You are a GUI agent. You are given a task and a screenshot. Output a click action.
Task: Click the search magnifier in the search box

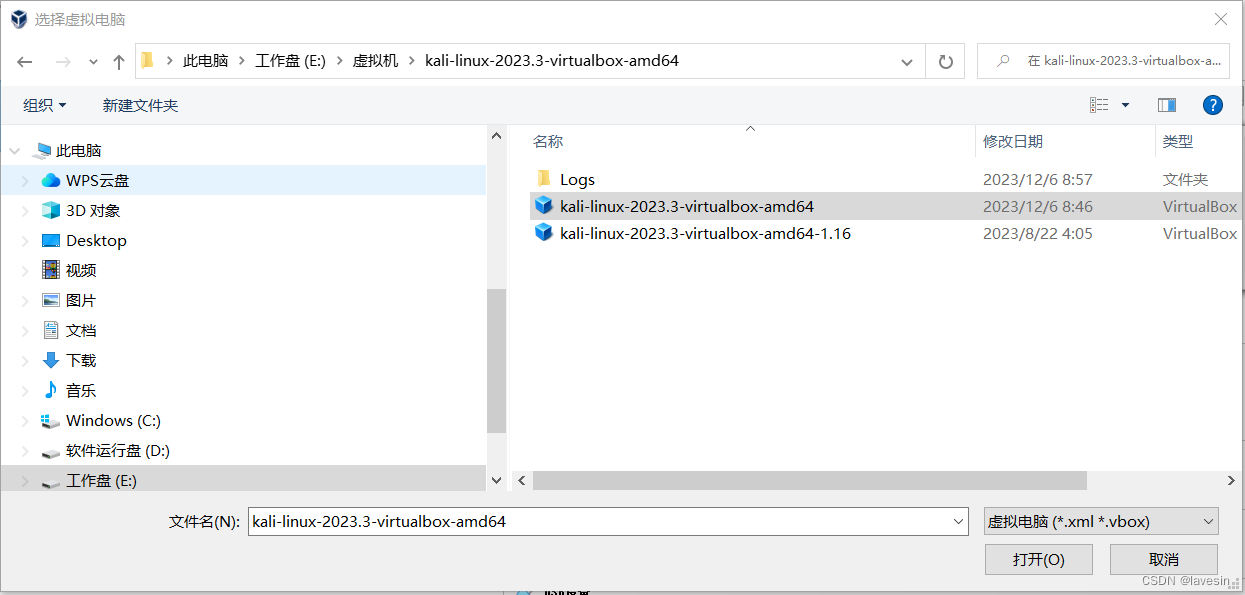click(1002, 60)
